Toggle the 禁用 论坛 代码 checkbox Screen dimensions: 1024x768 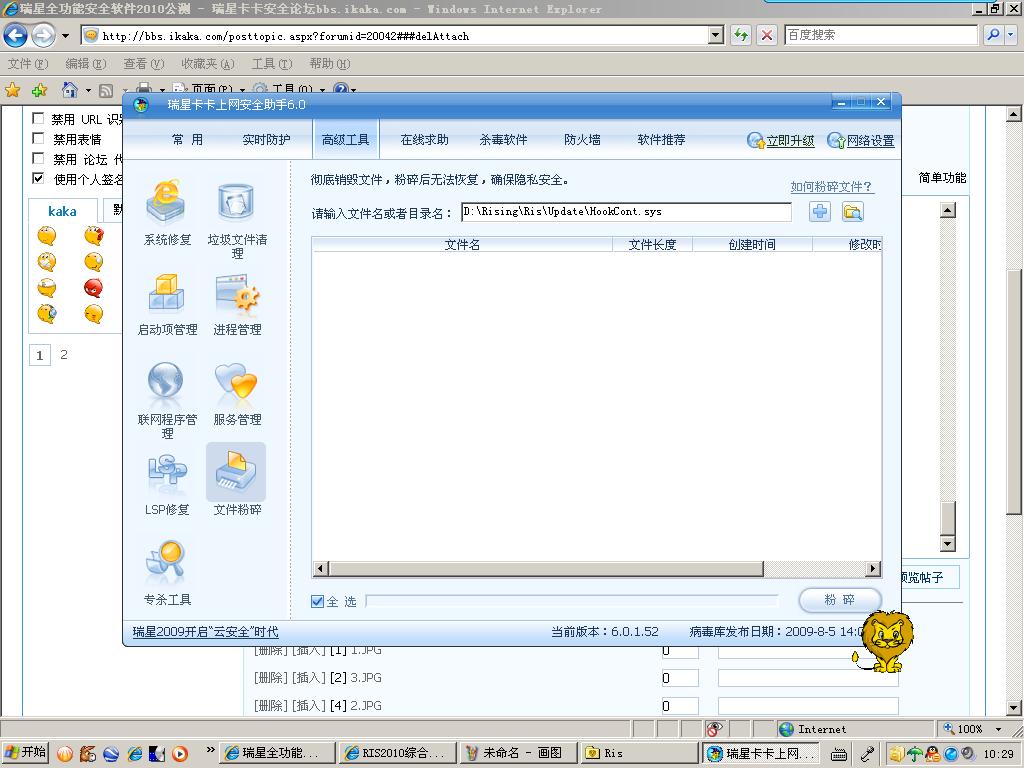tap(39, 159)
